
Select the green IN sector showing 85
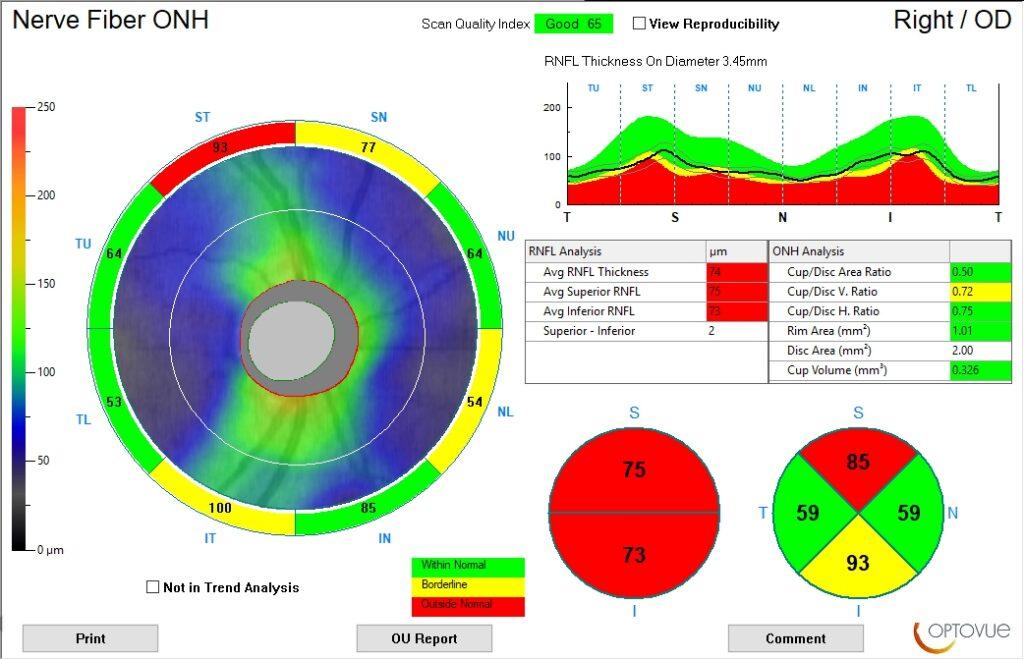[x=366, y=509]
